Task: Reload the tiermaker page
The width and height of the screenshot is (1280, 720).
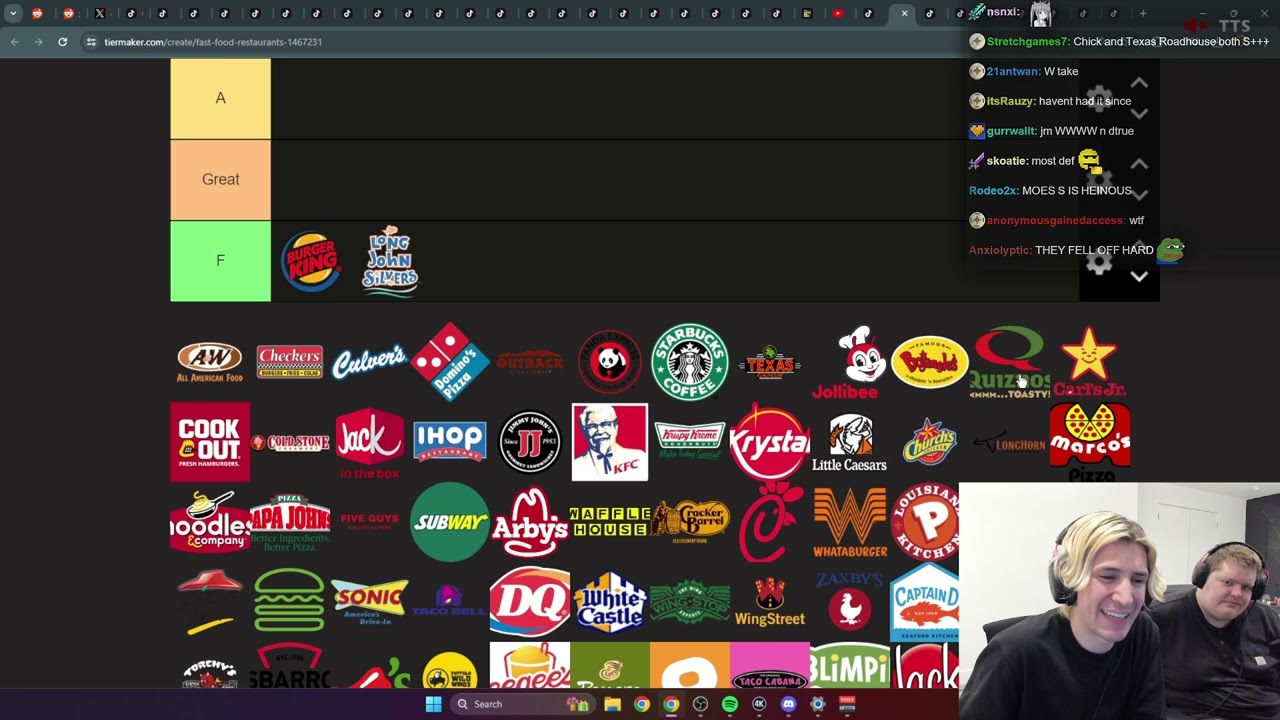Action: [62, 42]
